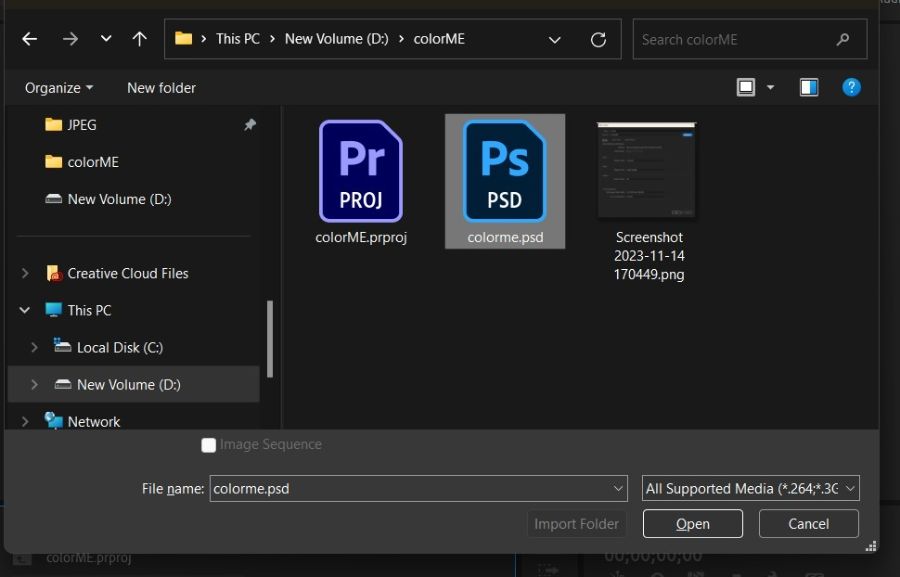Image resolution: width=900 pixels, height=577 pixels.
Task: Open the Organize menu
Action: coord(59,88)
